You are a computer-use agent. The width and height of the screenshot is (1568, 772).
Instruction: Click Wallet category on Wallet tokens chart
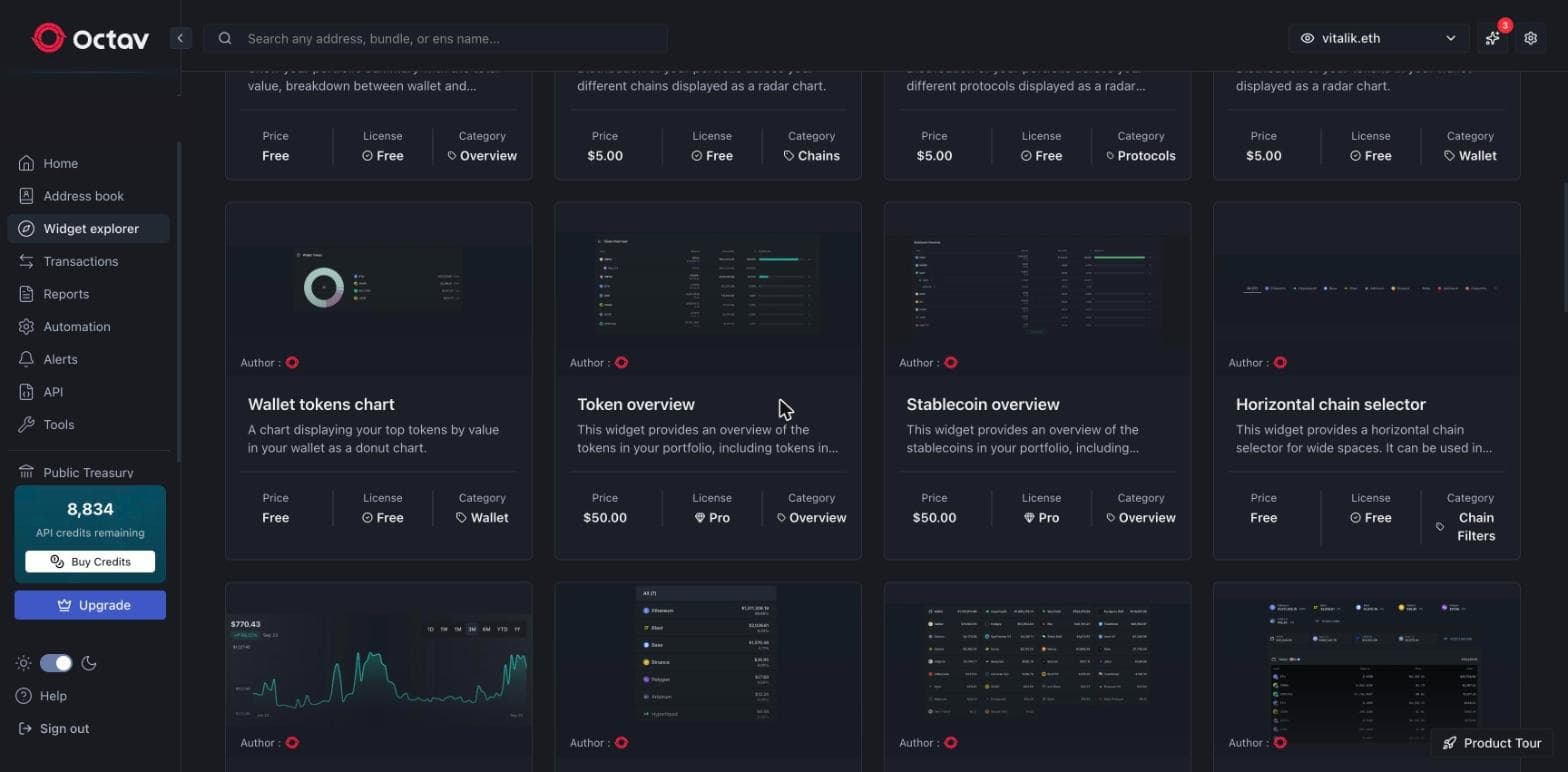click(x=482, y=518)
